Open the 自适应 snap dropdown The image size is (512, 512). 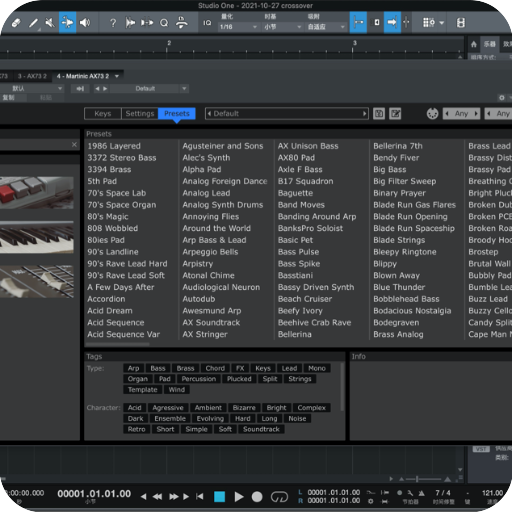tap(326, 27)
